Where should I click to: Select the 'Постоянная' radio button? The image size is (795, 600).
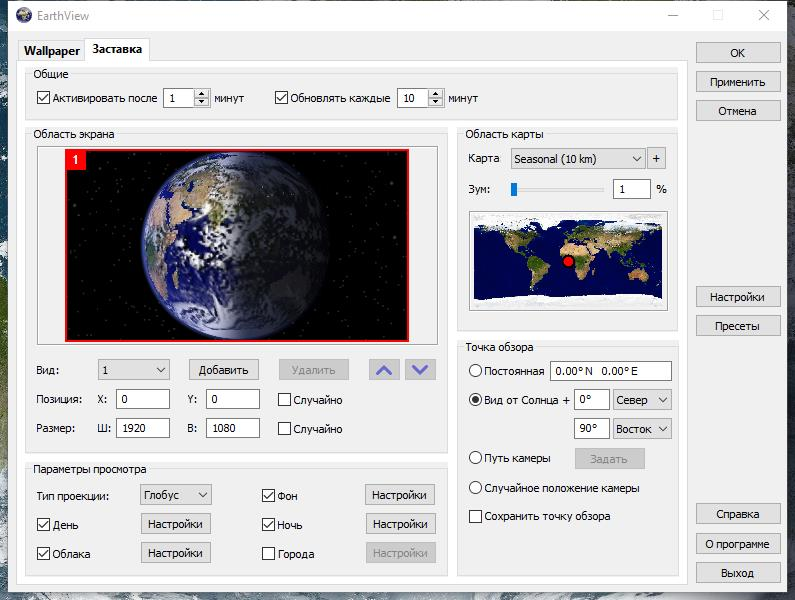pos(476,371)
